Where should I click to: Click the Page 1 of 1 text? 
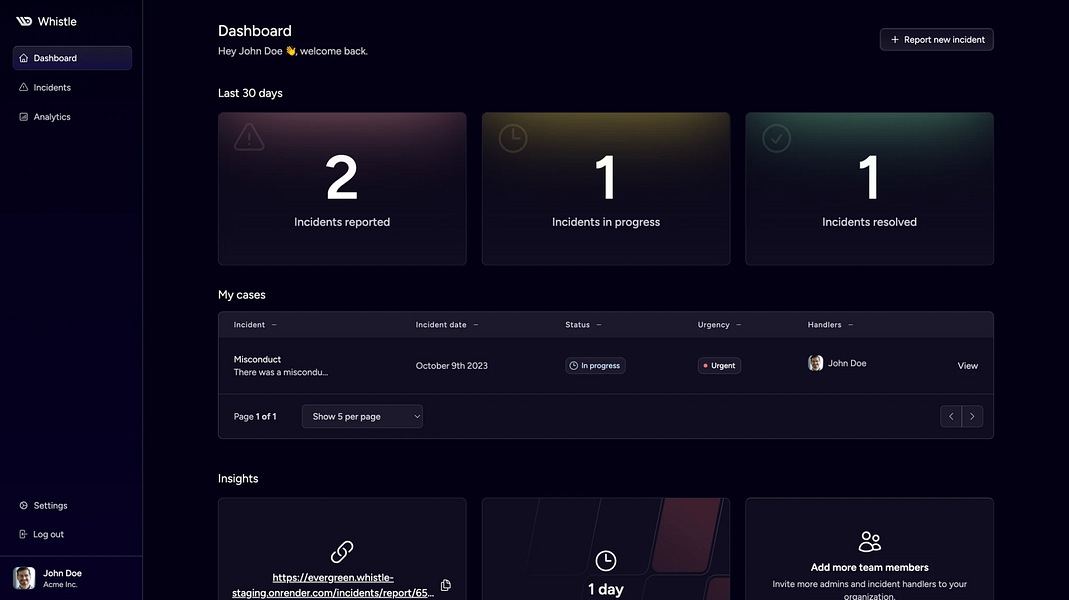(255, 417)
